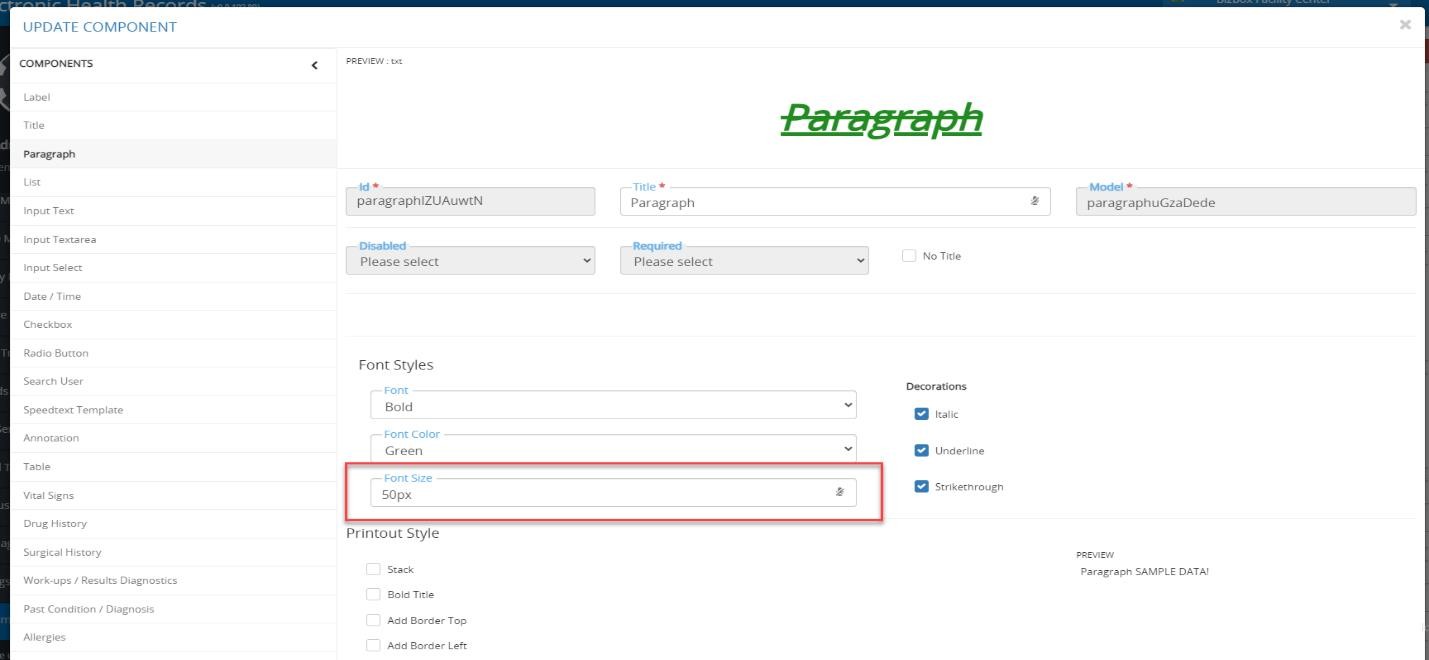Image resolution: width=1429 pixels, height=660 pixels.
Task: Click the Title text field
Action: point(820,202)
